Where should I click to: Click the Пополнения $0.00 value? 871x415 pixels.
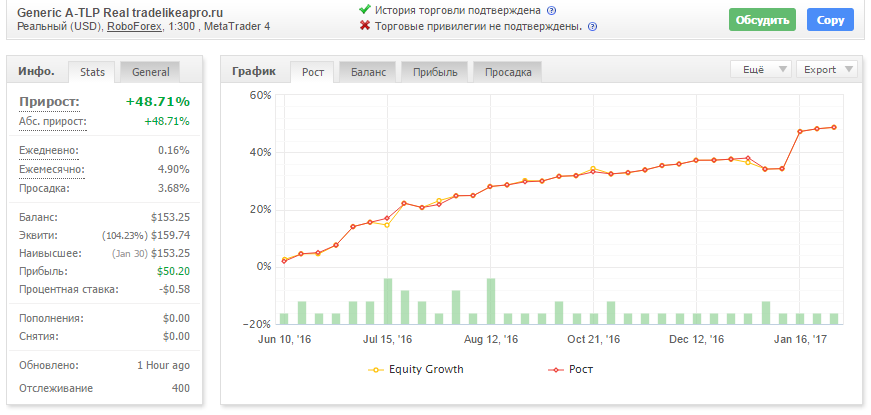click(176, 318)
